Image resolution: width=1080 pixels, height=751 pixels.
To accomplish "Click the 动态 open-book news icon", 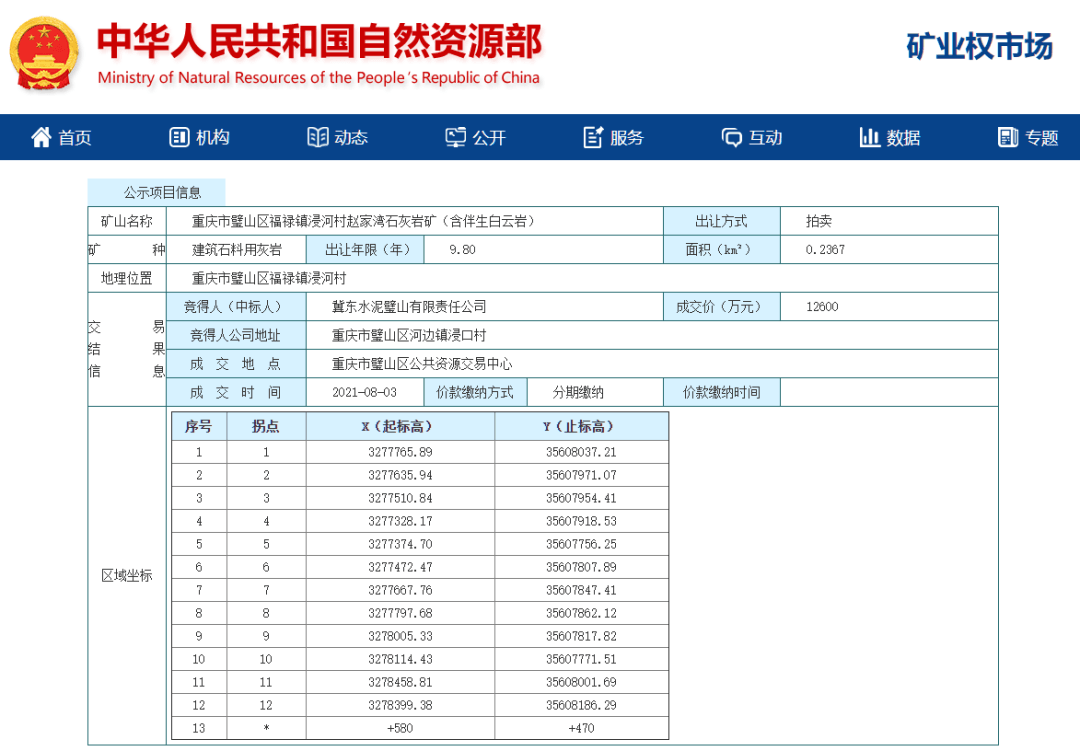I will pyautogui.click(x=317, y=138).
